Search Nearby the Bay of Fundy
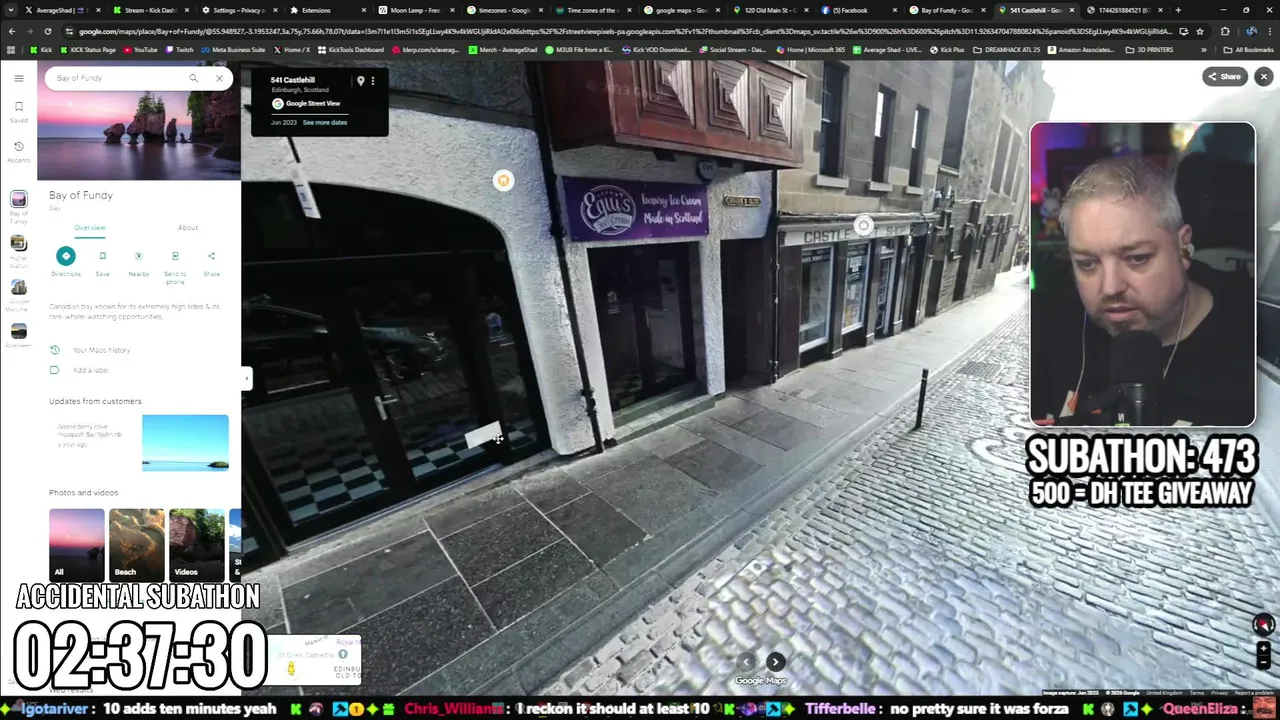This screenshot has height=720, width=1280. [138, 262]
